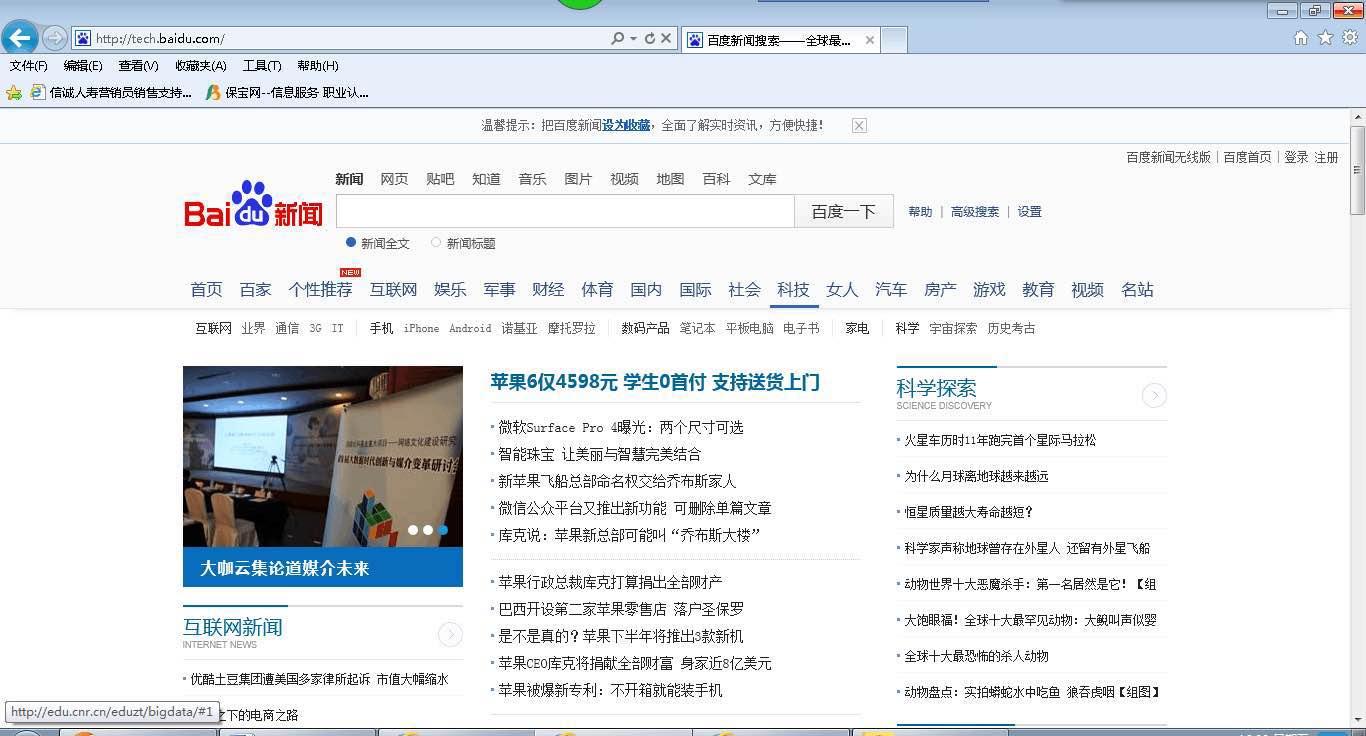Select the 新闻全文 radio button

pos(351,242)
